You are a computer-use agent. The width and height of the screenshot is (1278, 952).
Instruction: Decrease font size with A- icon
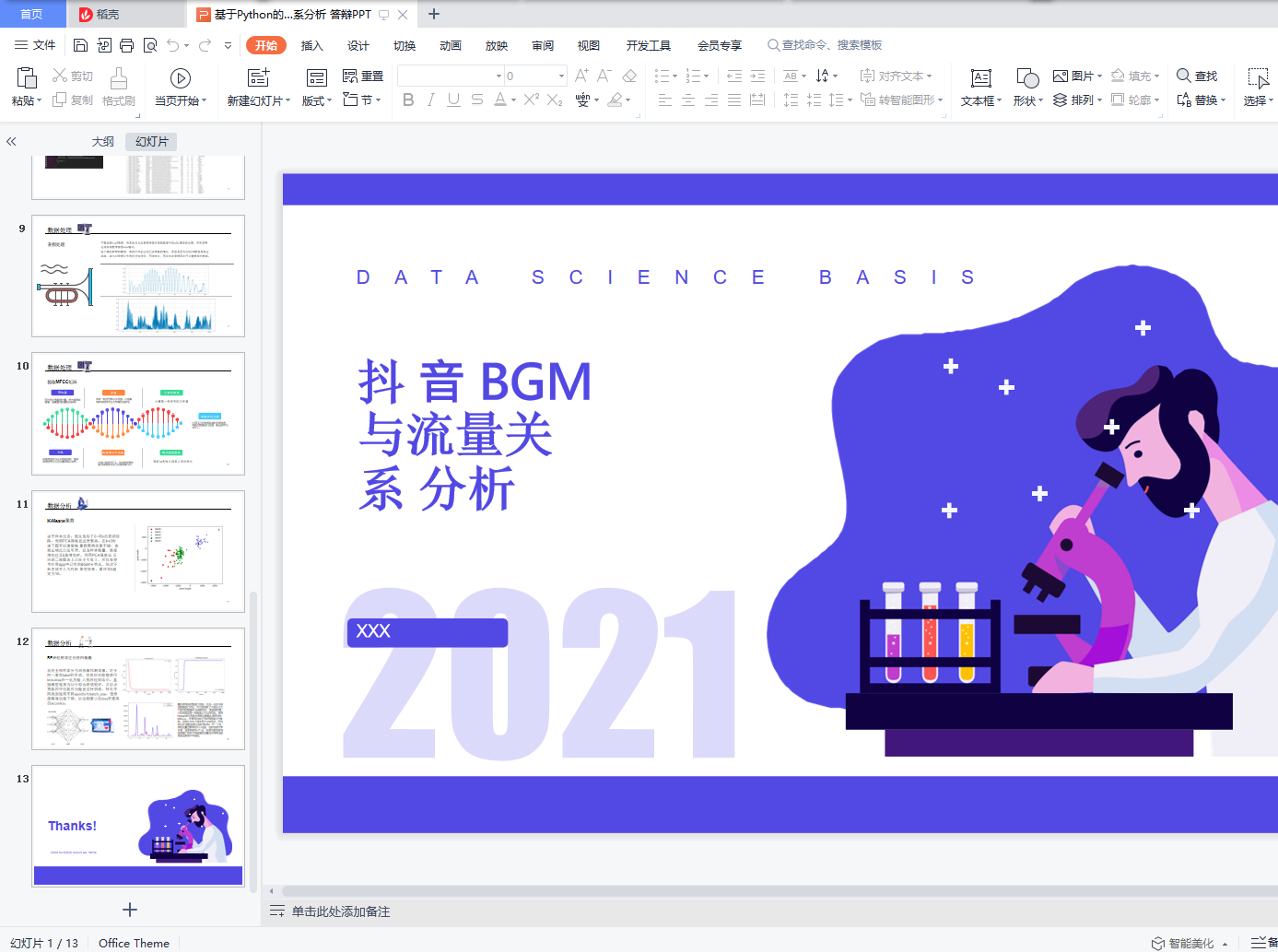click(604, 76)
